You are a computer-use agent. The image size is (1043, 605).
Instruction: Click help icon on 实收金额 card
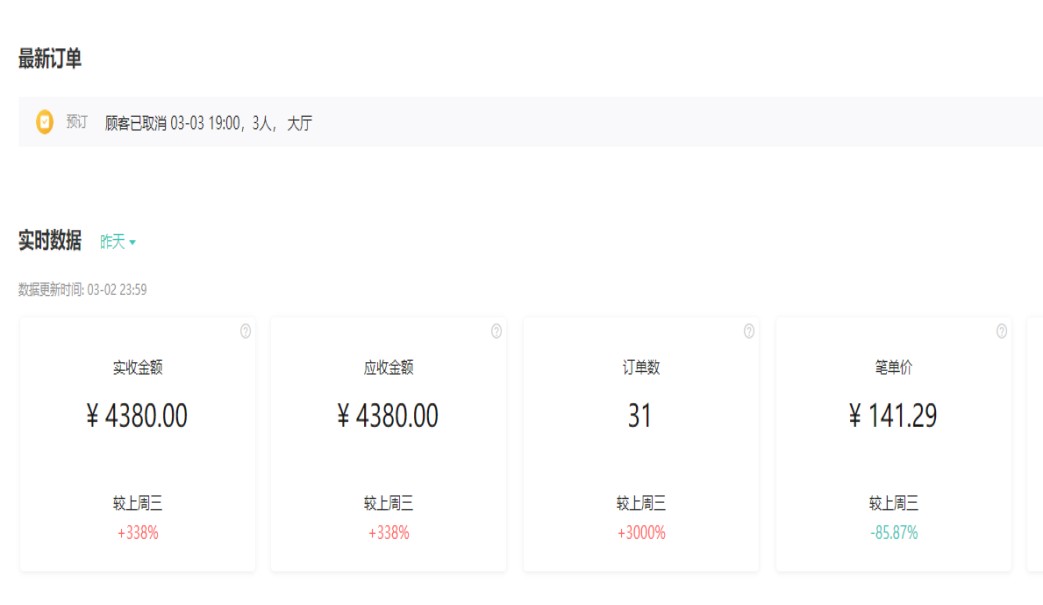tap(246, 332)
